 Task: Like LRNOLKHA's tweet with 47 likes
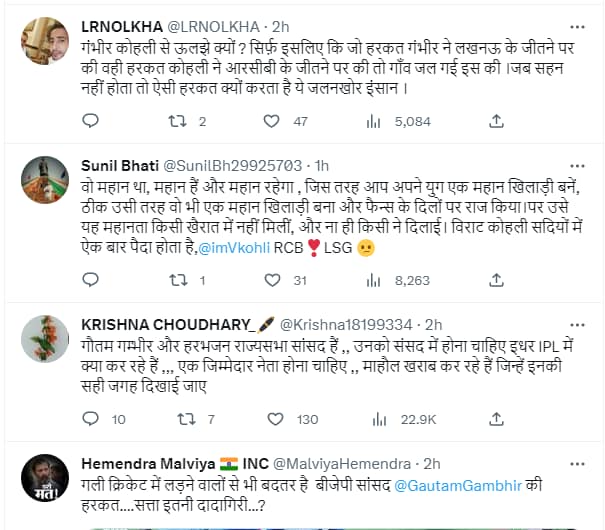click(x=272, y=122)
